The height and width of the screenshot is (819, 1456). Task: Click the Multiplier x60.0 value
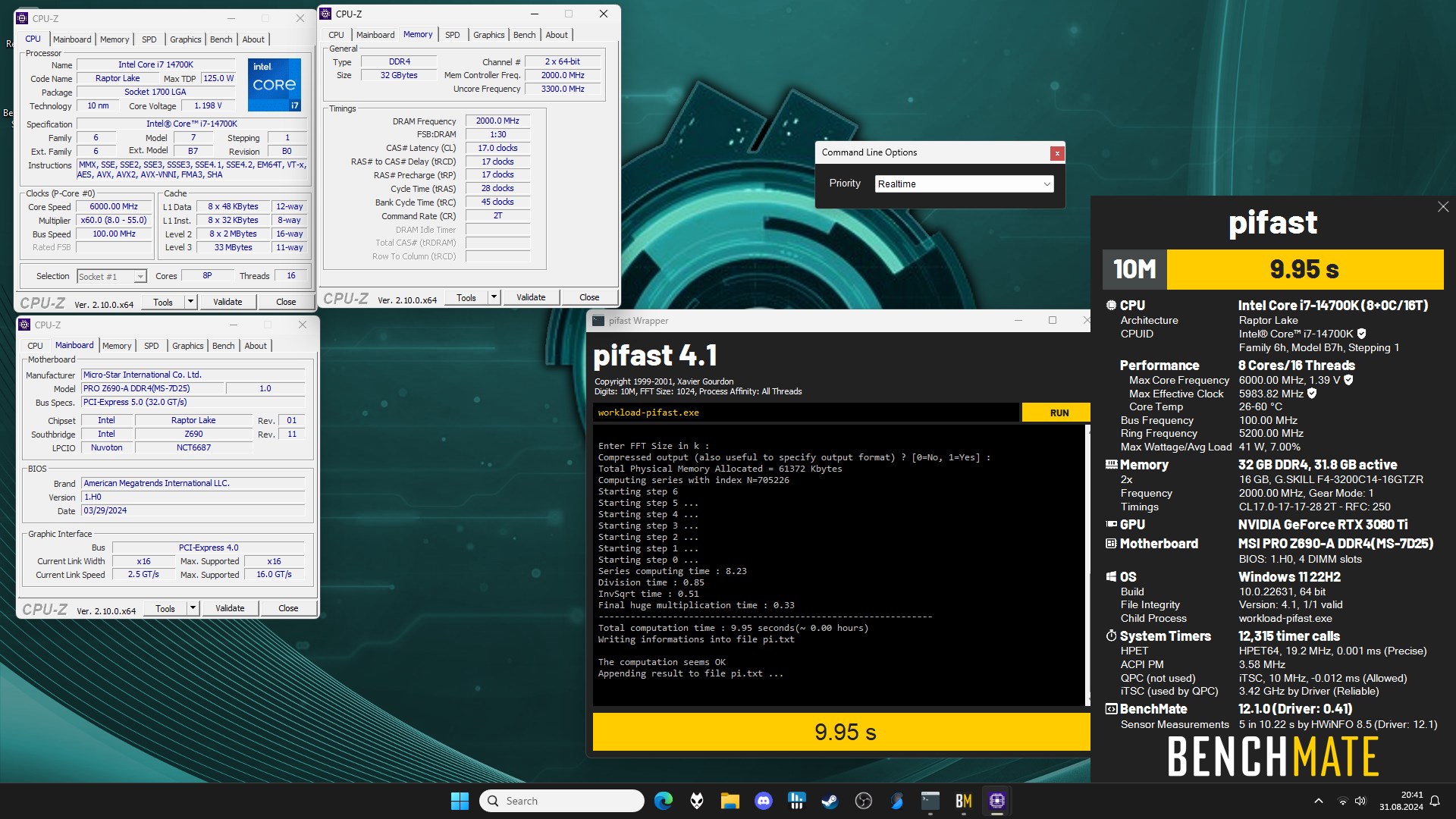(x=114, y=220)
